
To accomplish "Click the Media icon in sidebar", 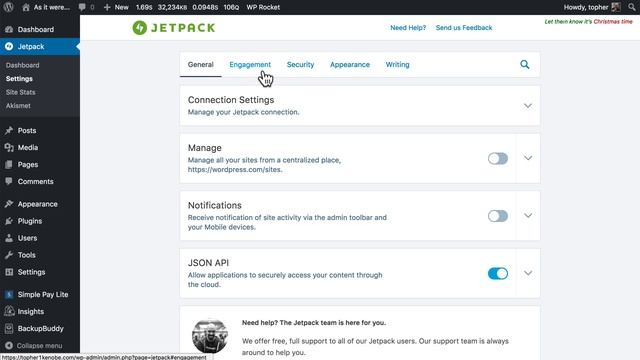I will (x=9, y=147).
